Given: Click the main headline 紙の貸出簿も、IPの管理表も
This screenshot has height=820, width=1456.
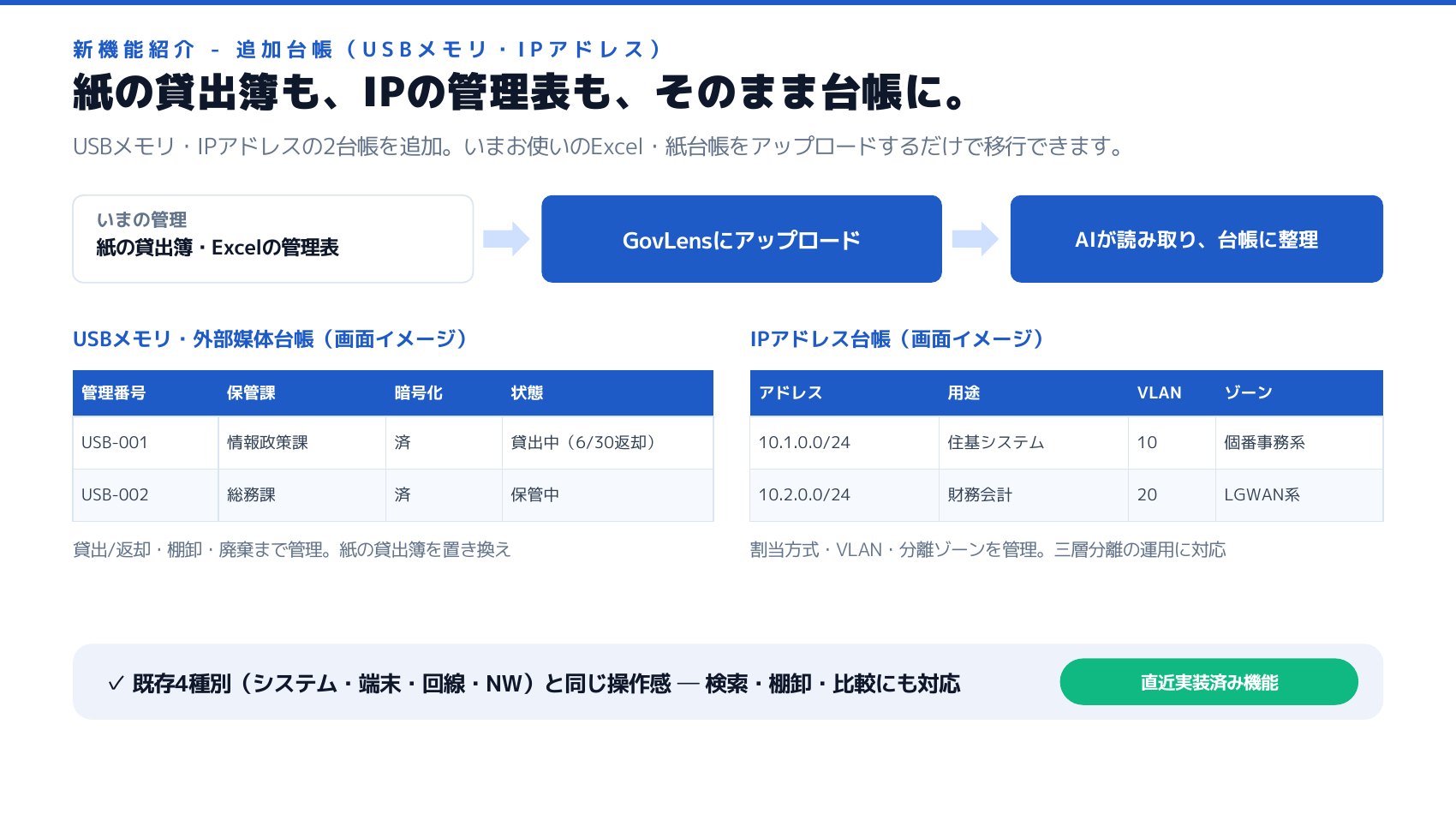Looking at the screenshot, I should tap(522, 92).
